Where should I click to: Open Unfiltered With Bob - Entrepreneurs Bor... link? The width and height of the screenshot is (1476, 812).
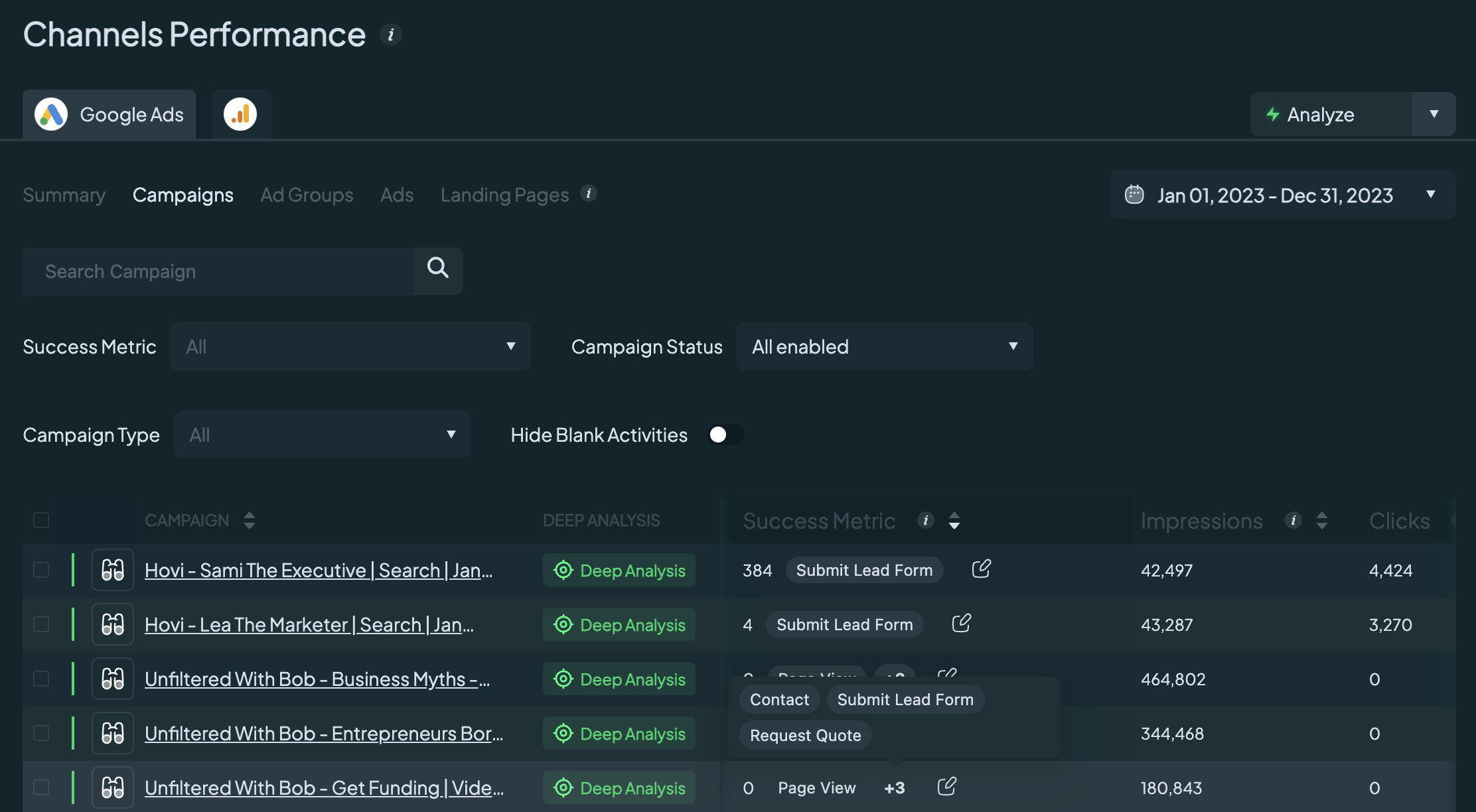324,734
